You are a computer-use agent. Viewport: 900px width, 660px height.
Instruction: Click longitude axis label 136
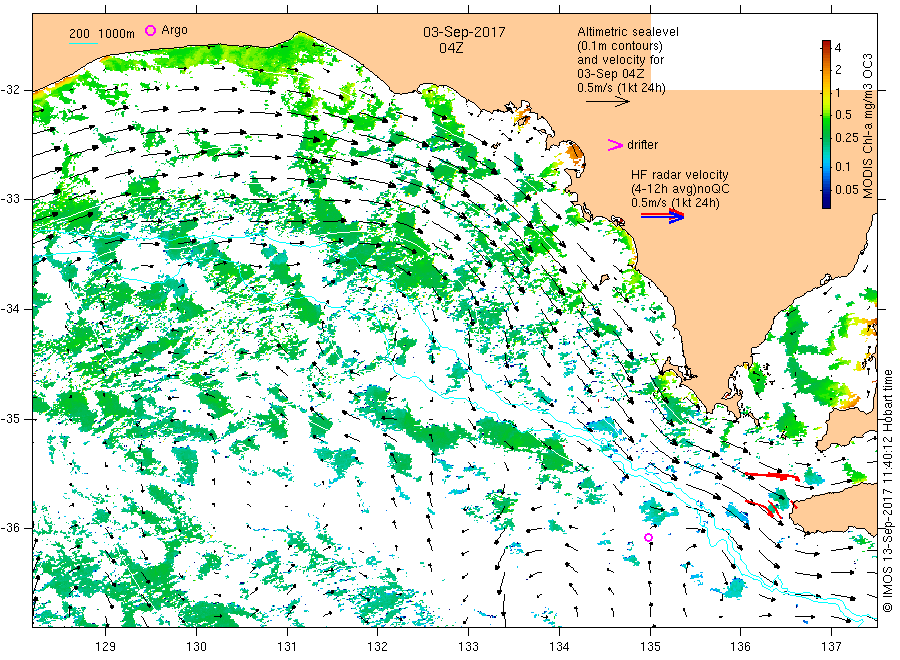(740, 647)
